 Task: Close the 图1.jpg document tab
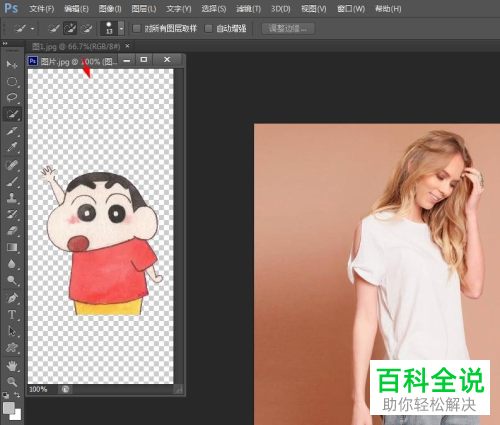(127, 46)
